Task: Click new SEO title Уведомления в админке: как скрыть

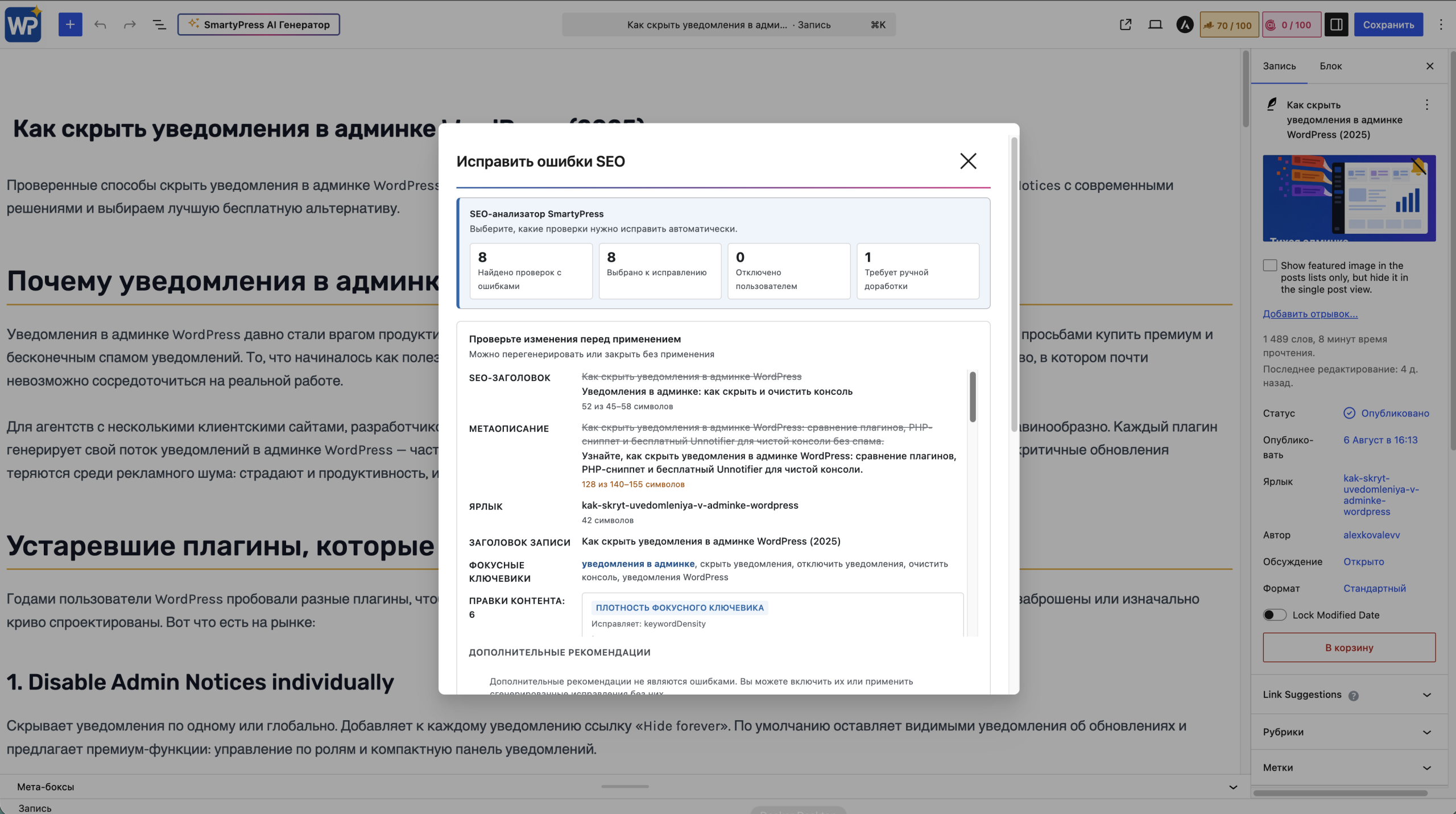Action: point(717,391)
